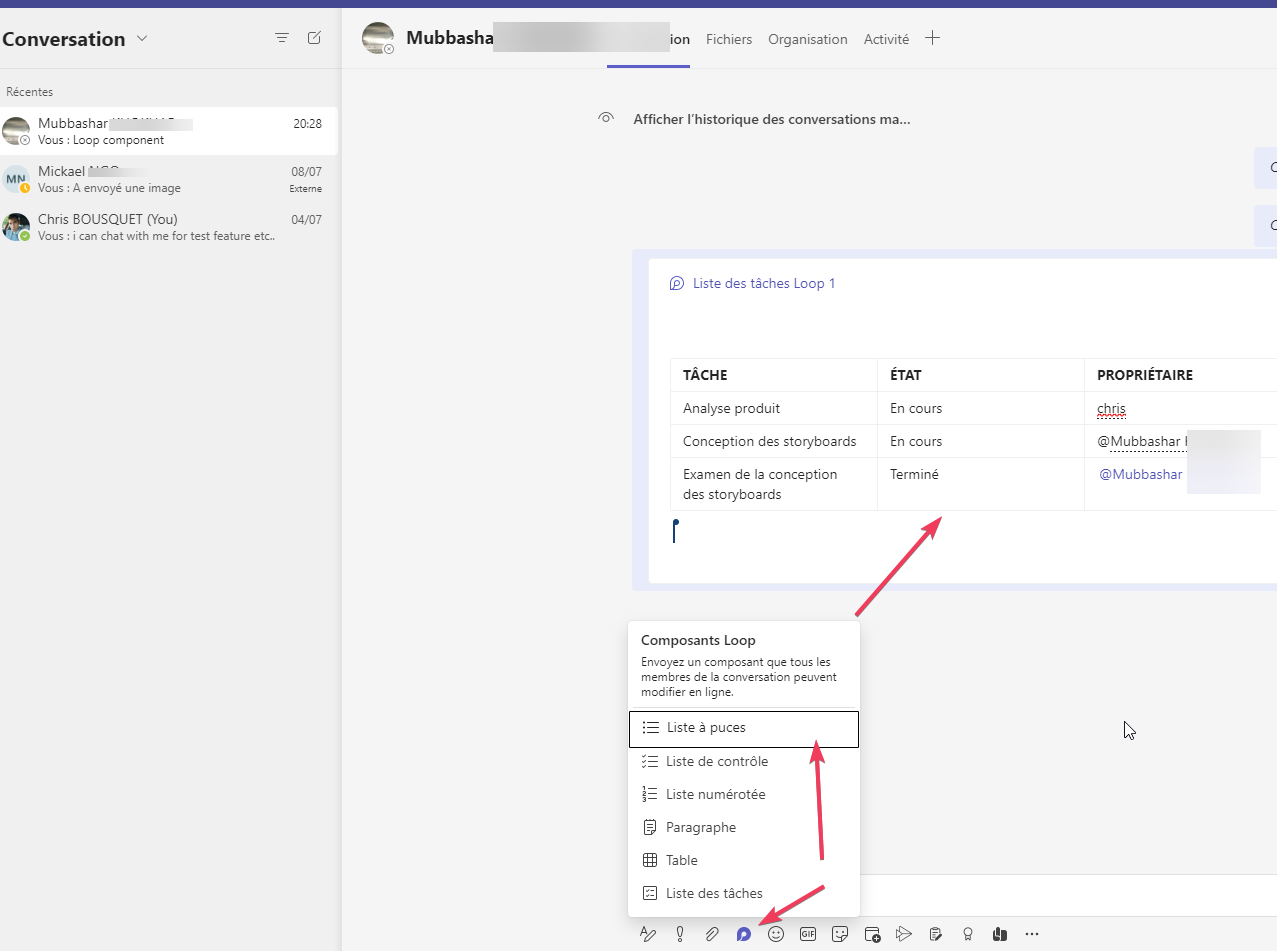Screen dimensions: 1277x951
Task: Click the chris owner cell
Action: click(x=1180, y=408)
